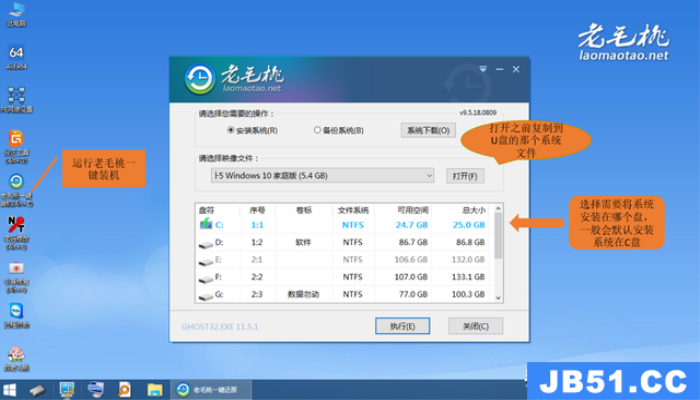This screenshot has width=700, height=400.
Task: Select the 软件 volume label cell
Action: click(303, 242)
